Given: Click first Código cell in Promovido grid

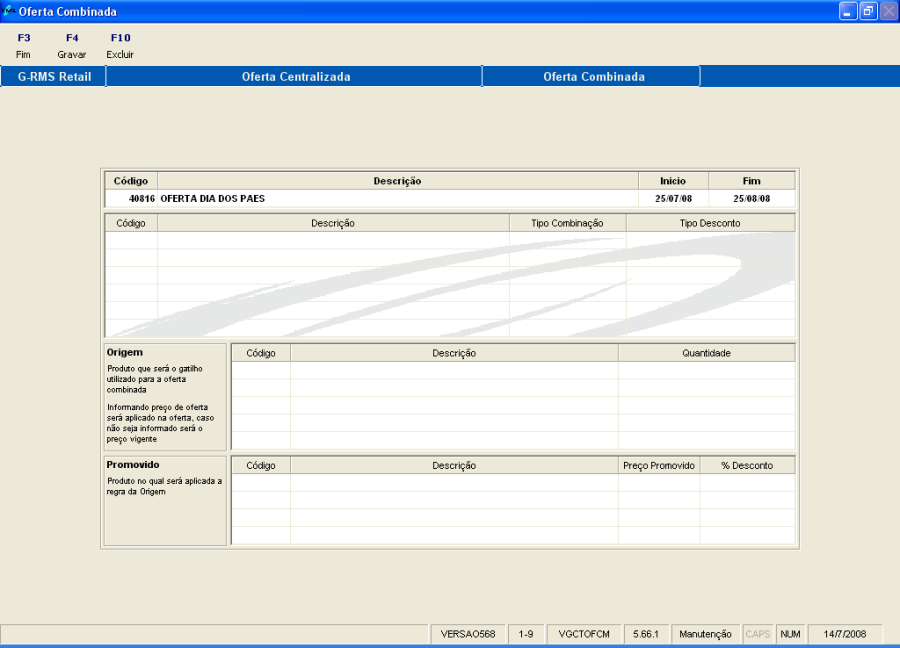Looking at the screenshot, I should pos(261,483).
